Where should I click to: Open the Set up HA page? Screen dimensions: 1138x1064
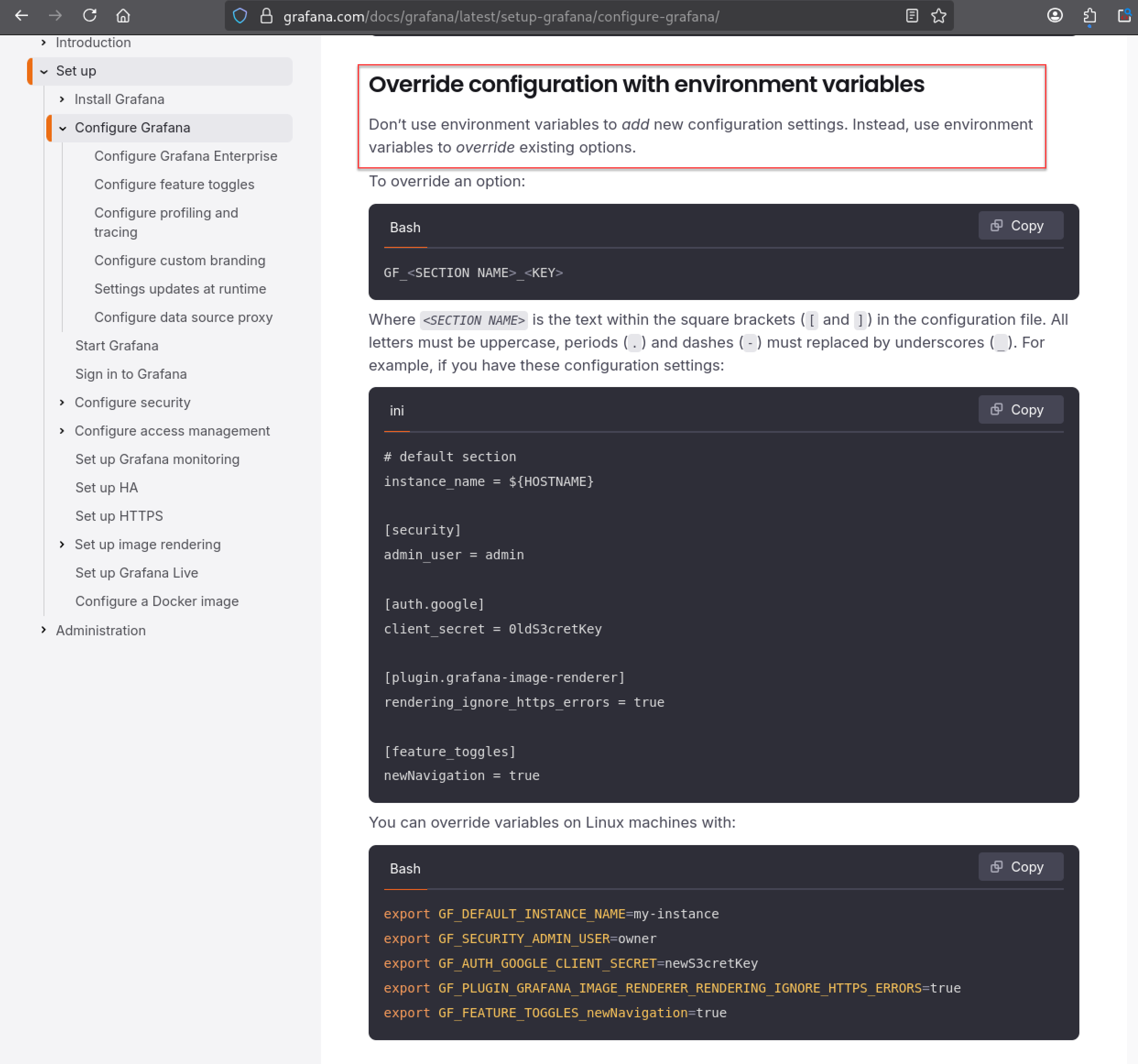click(106, 487)
